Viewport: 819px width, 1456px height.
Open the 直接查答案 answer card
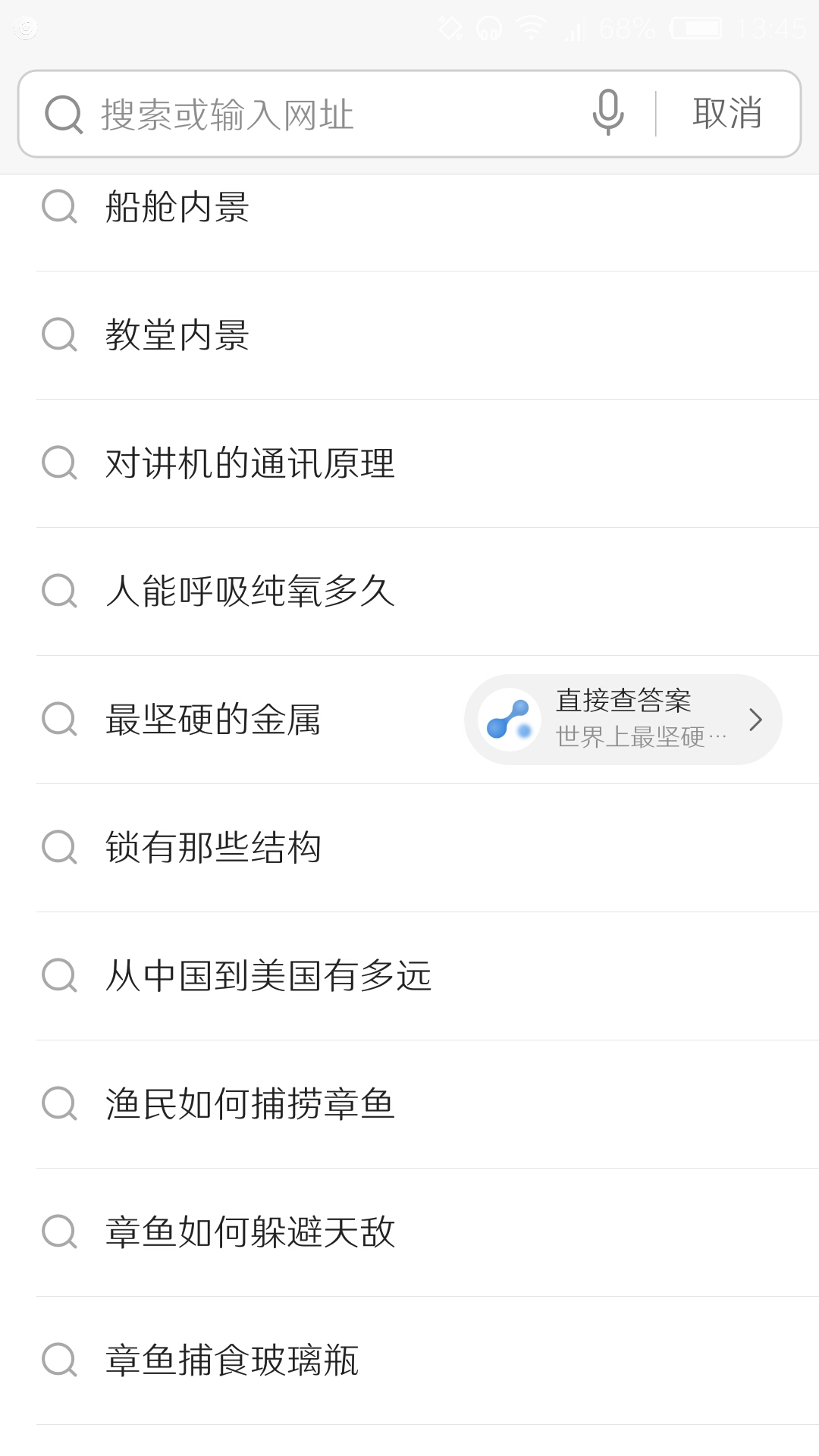[623, 719]
